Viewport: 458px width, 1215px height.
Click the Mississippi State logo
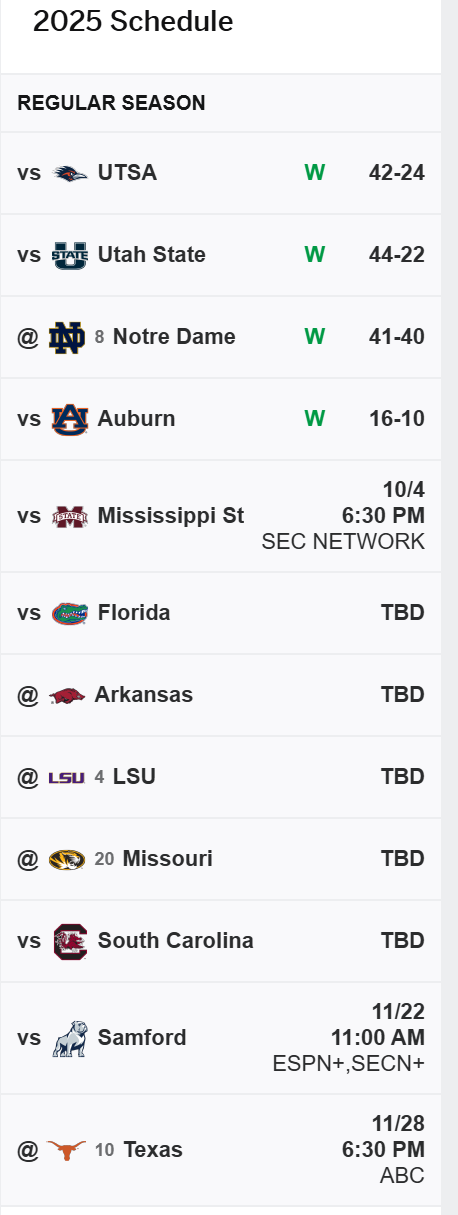(70, 516)
